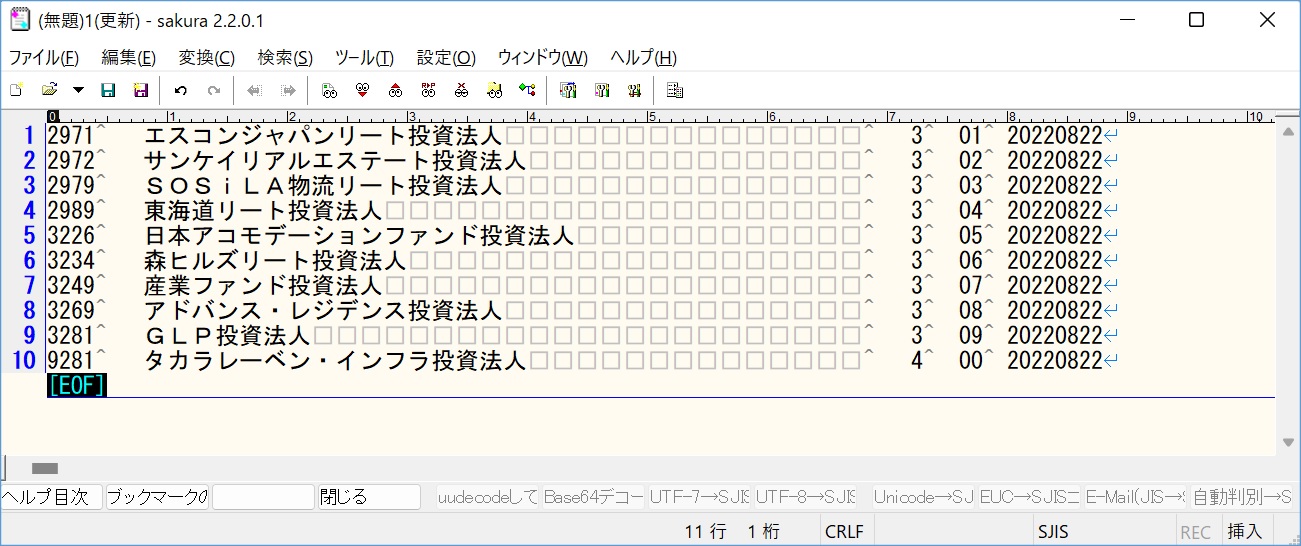
Task: Click the SJIS encoding status field
Action: [1104, 532]
